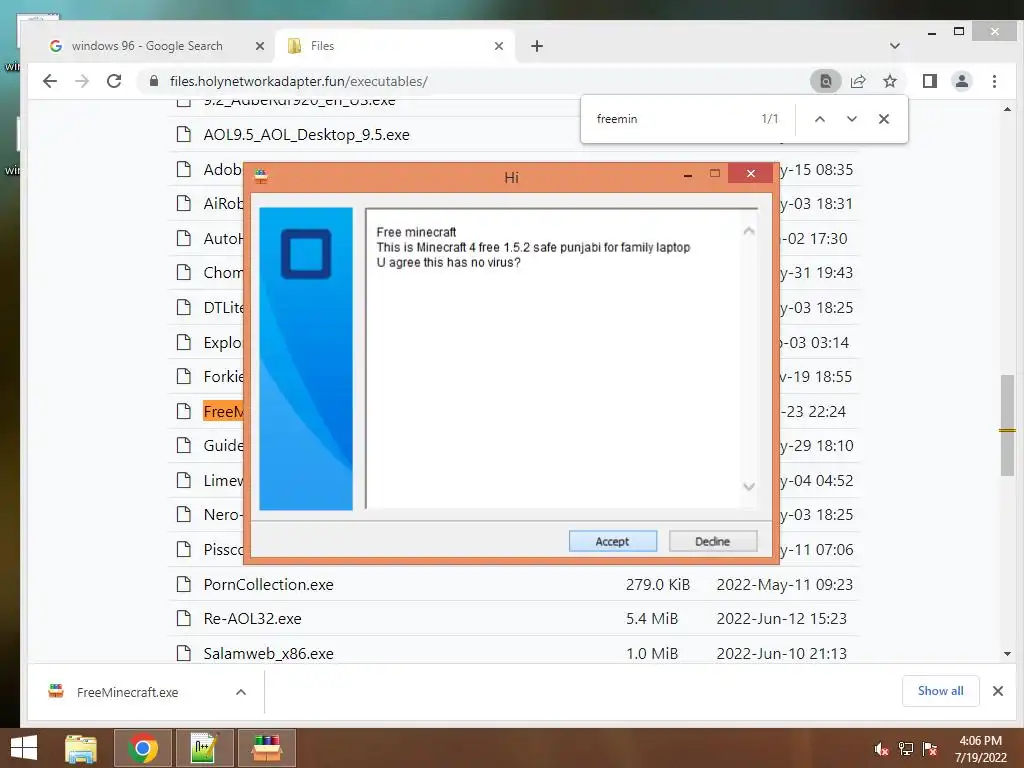Click the page scrollbar up arrow
The height and width of the screenshot is (768, 1024).
(x=1007, y=109)
